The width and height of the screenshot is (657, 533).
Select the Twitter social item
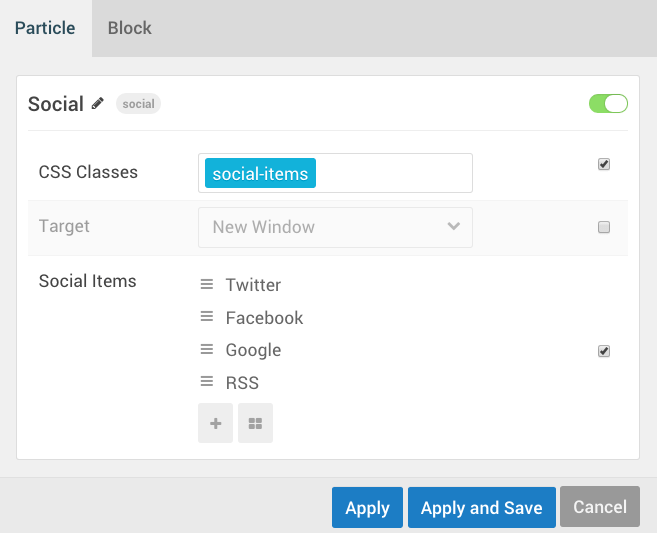(x=253, y=285)
